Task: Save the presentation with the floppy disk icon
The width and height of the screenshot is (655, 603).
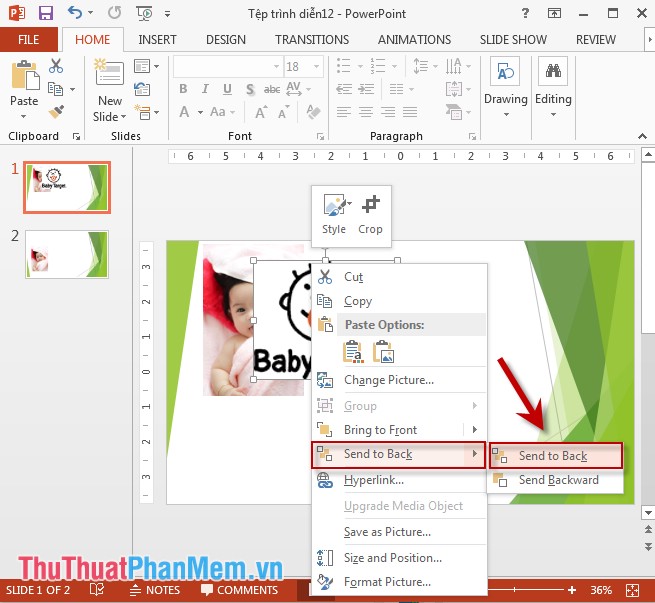Action: [x=46, y=13]
